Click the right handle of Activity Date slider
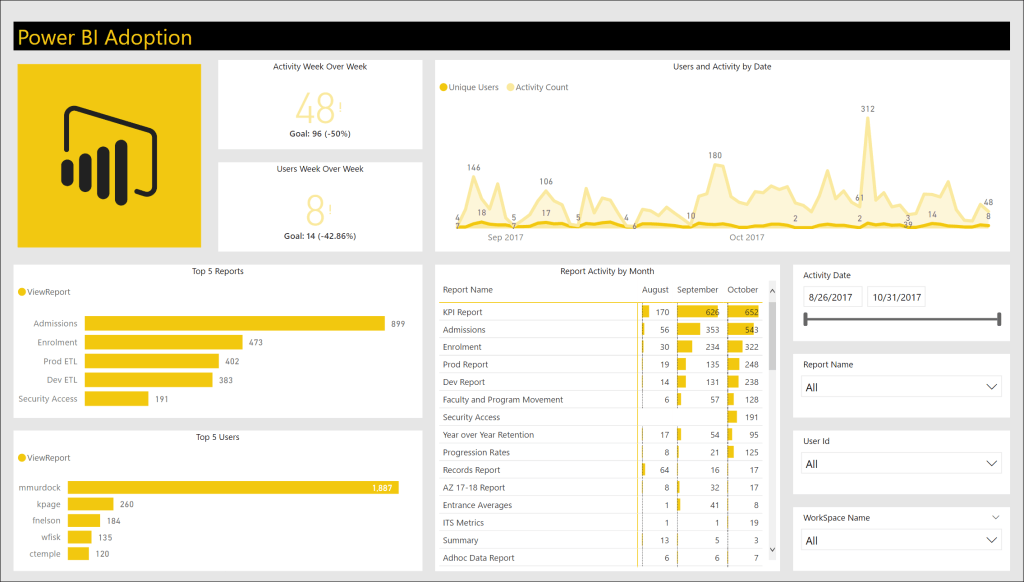Image resolution: width=1024 pixels, height=582 pixels. 999,319
